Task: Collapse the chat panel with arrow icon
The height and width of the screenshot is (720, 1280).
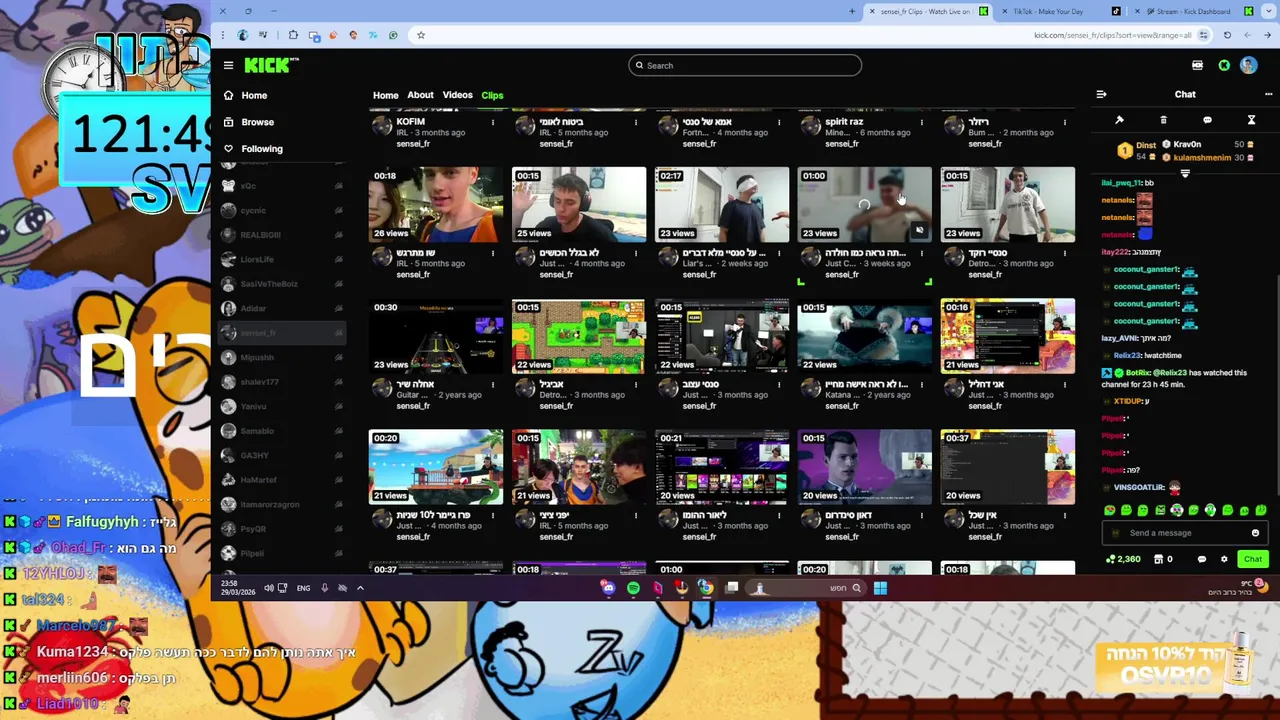Action: point(1101,94)
